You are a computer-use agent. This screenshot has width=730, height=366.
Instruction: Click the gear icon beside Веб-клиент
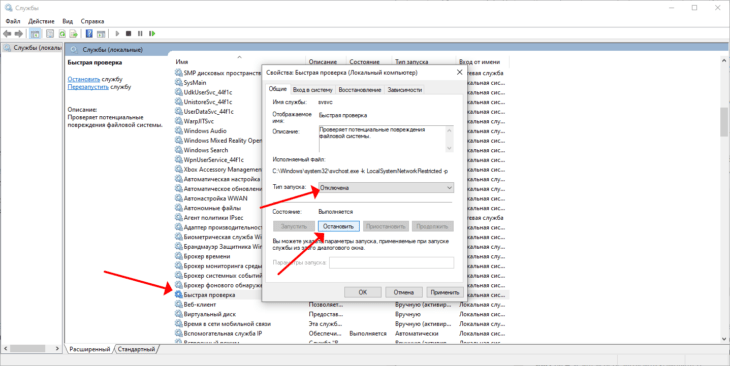(178, 305)
